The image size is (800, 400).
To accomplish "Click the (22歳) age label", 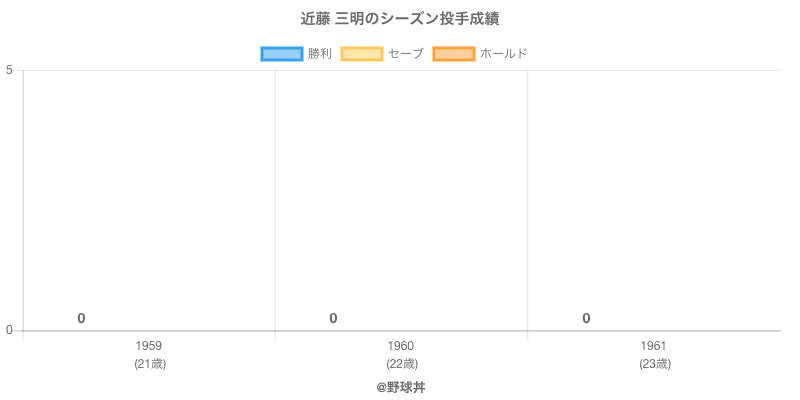I will click(x=401, y=364).
